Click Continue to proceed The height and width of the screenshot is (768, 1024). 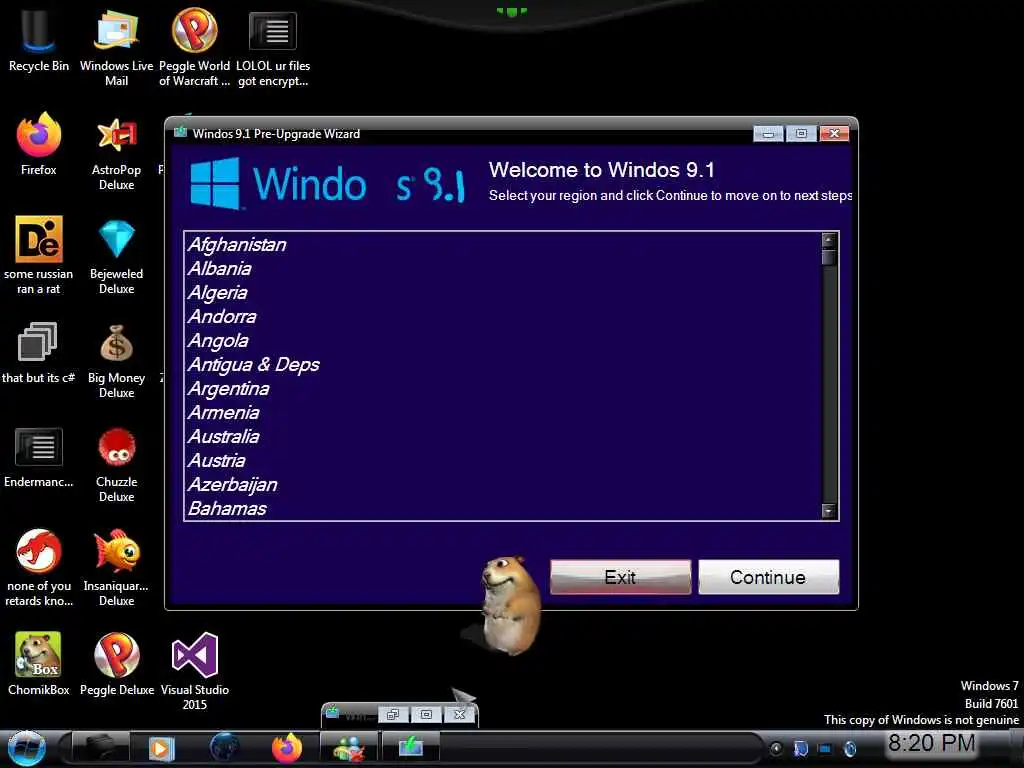click(x=768, y=577)
